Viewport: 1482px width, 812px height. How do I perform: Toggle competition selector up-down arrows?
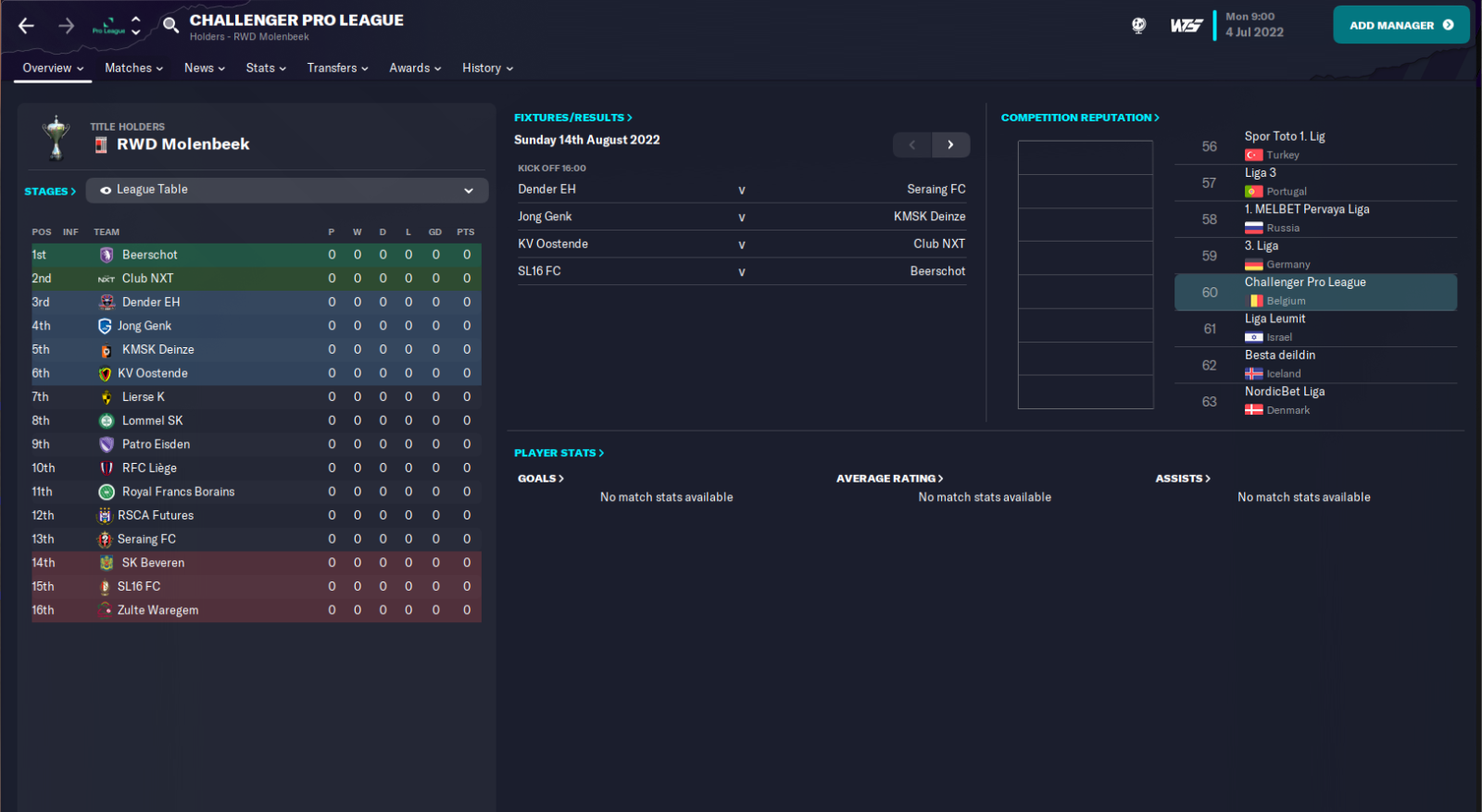[136, 25]
